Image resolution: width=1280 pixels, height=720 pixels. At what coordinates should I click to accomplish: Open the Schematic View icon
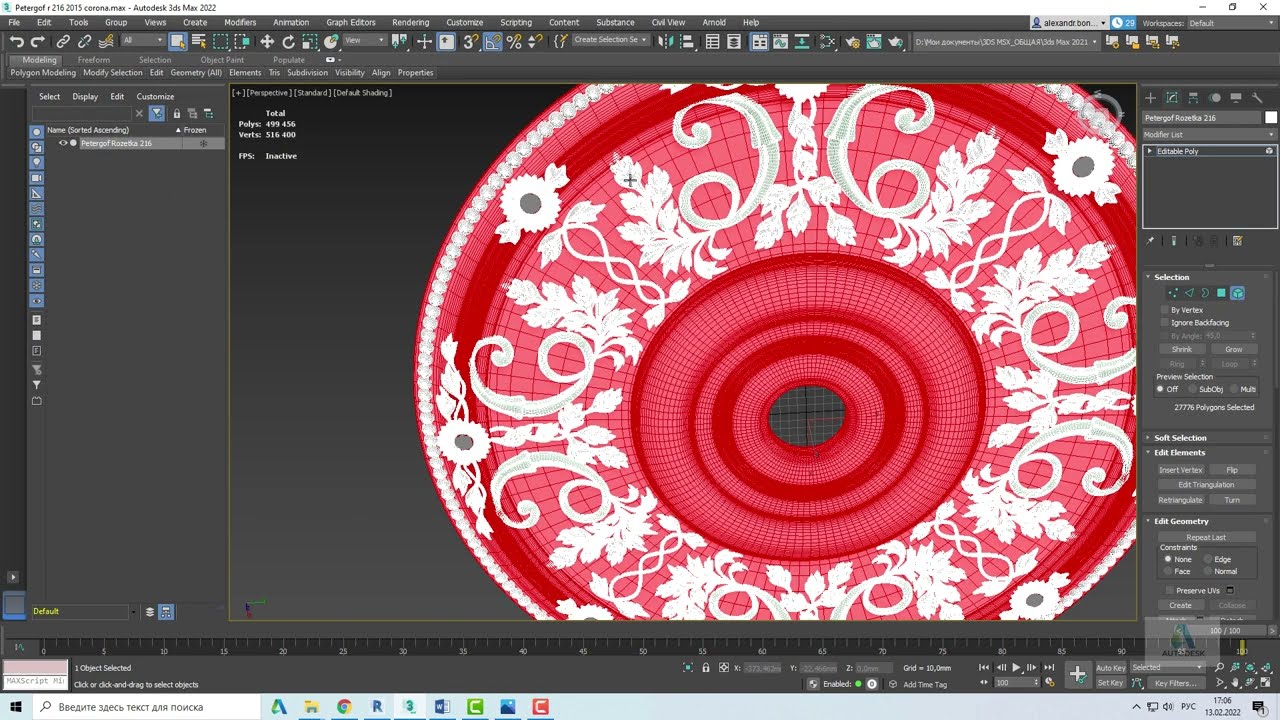tap(801, 41)
